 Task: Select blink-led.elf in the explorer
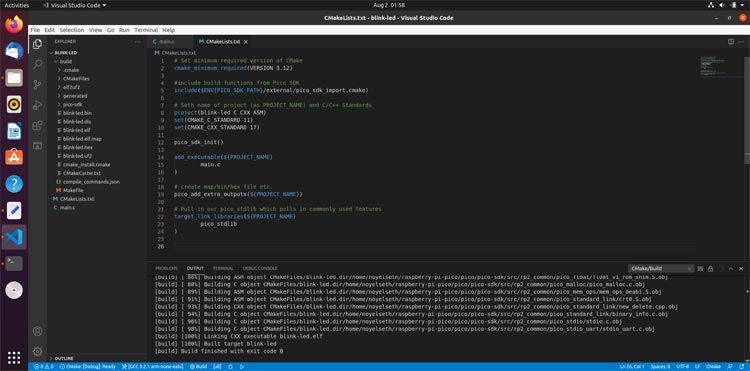(77, 130)
